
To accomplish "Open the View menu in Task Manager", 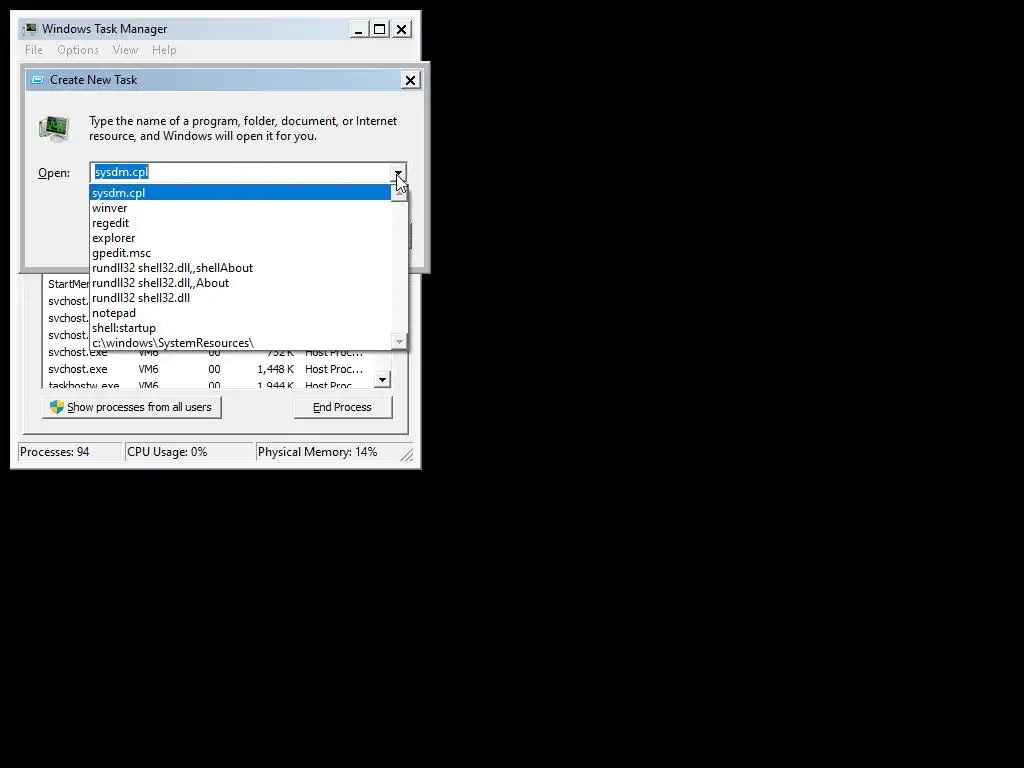I will pos(125,50).
